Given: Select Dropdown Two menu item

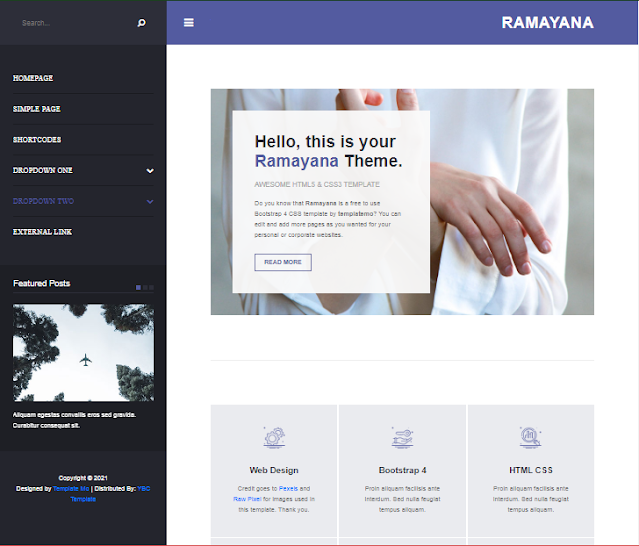Looking at the screenshot, I should 43,201.
